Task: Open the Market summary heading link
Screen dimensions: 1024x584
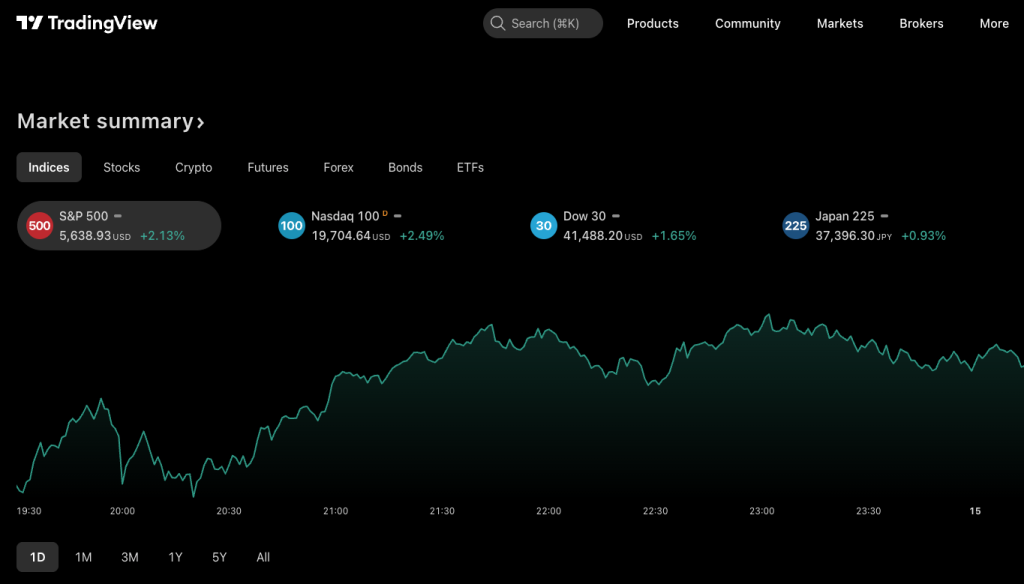Action: coord(110,122)
